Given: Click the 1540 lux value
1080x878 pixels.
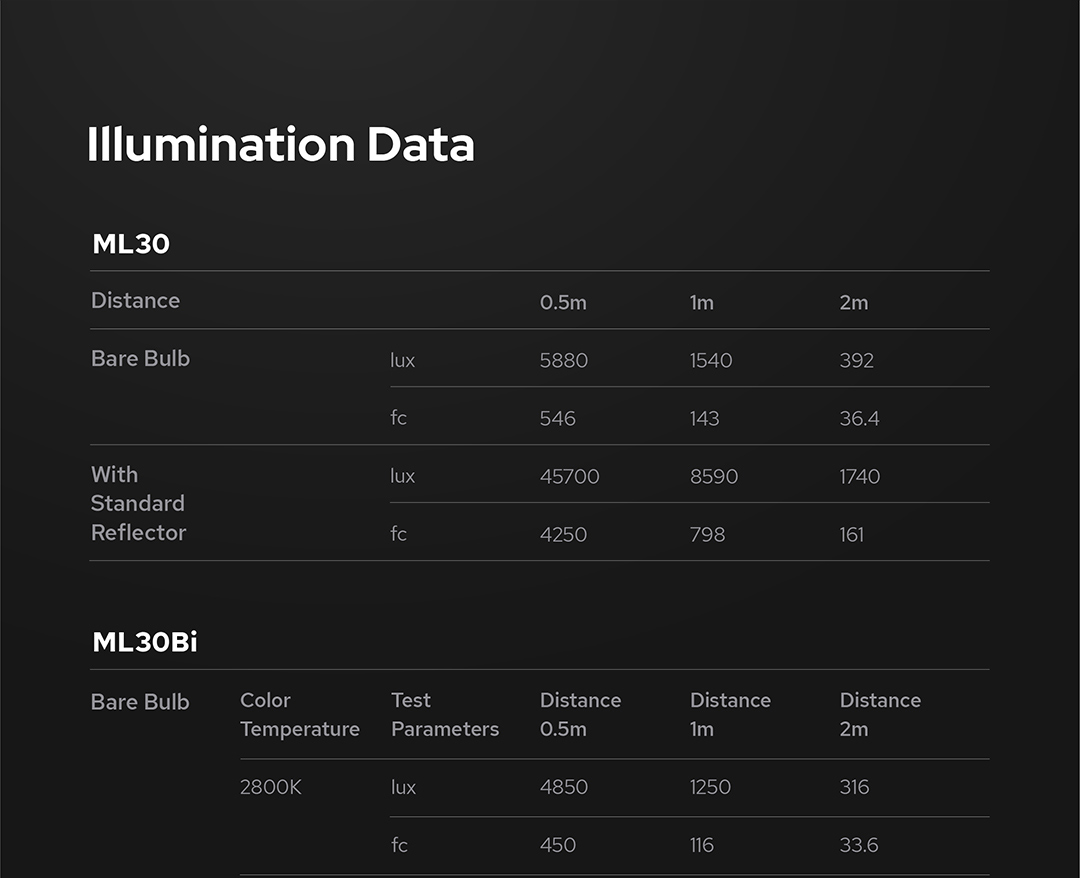Looking at the screenshot, I should click(x=710, y=360).
